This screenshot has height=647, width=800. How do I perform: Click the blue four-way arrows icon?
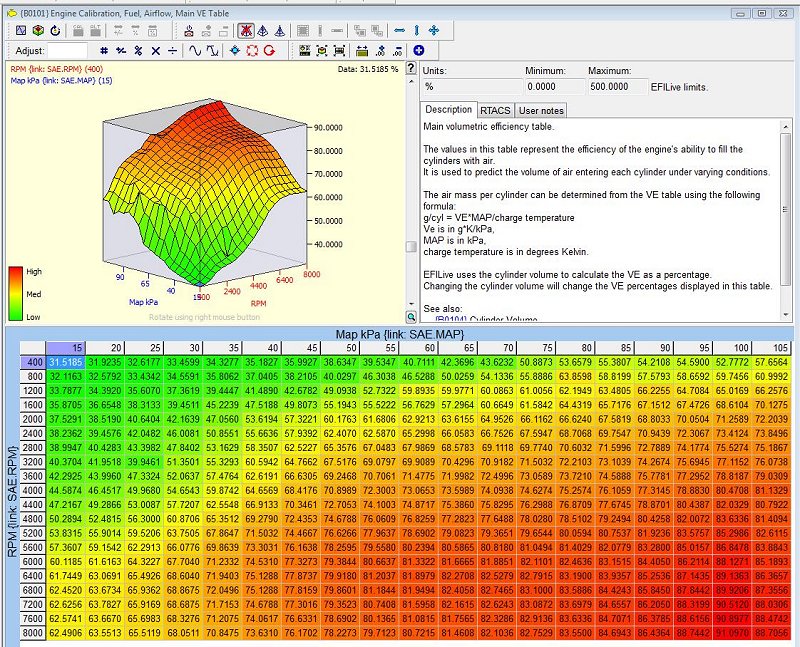tap(434, 31)
